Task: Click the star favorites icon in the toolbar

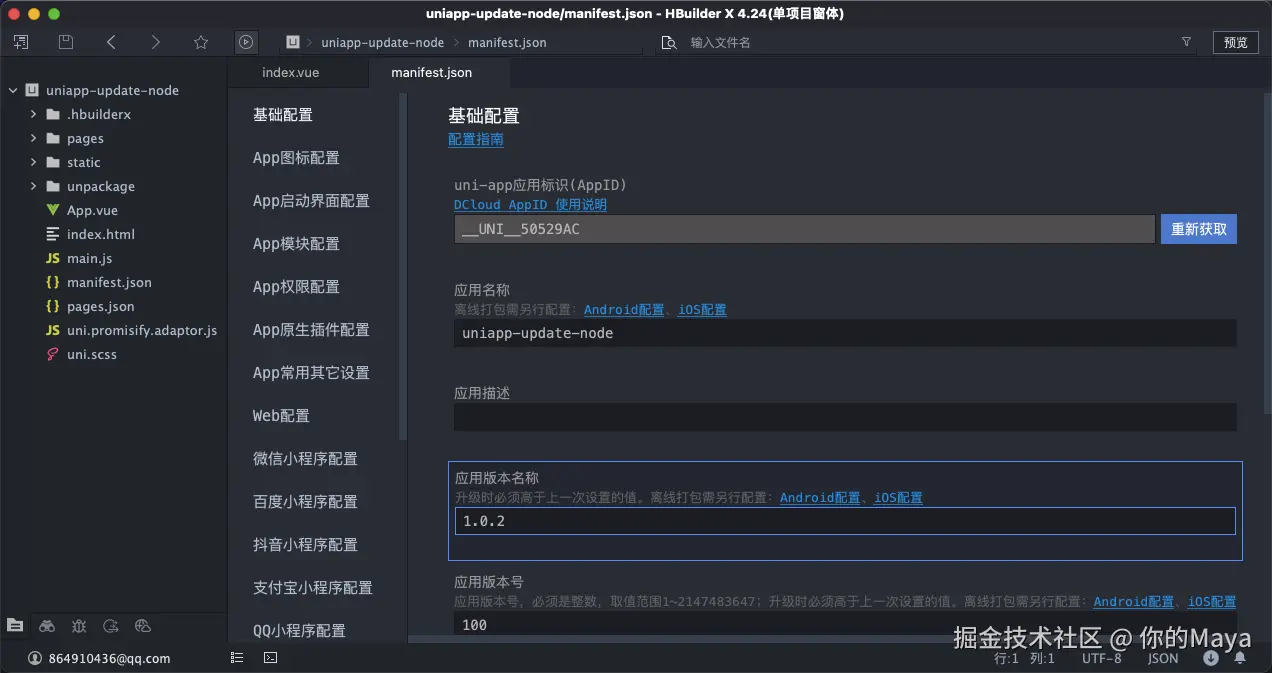Action: click(201, 41)
